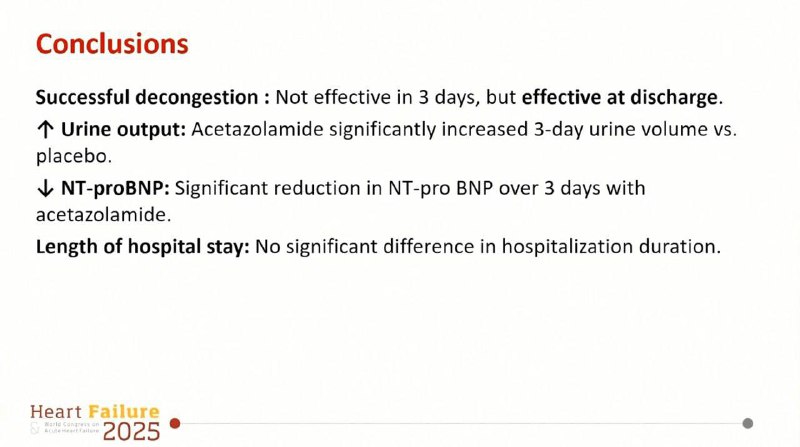Click the Urine output bold label
The width and height of the screenshot is (800, 447).
click(123, 130)
